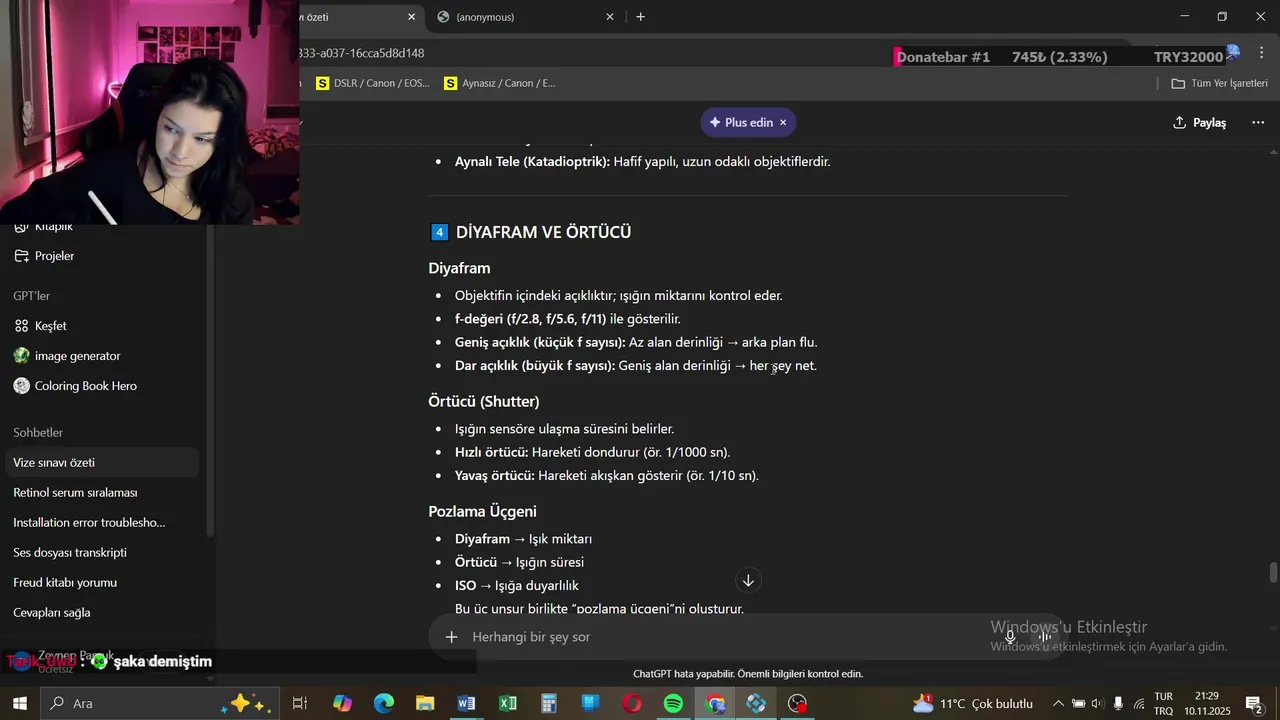This screenshot has height=720, width=1280.
Task: Launch Copilot from the taskbar
Action: click(x=342, y=703)
